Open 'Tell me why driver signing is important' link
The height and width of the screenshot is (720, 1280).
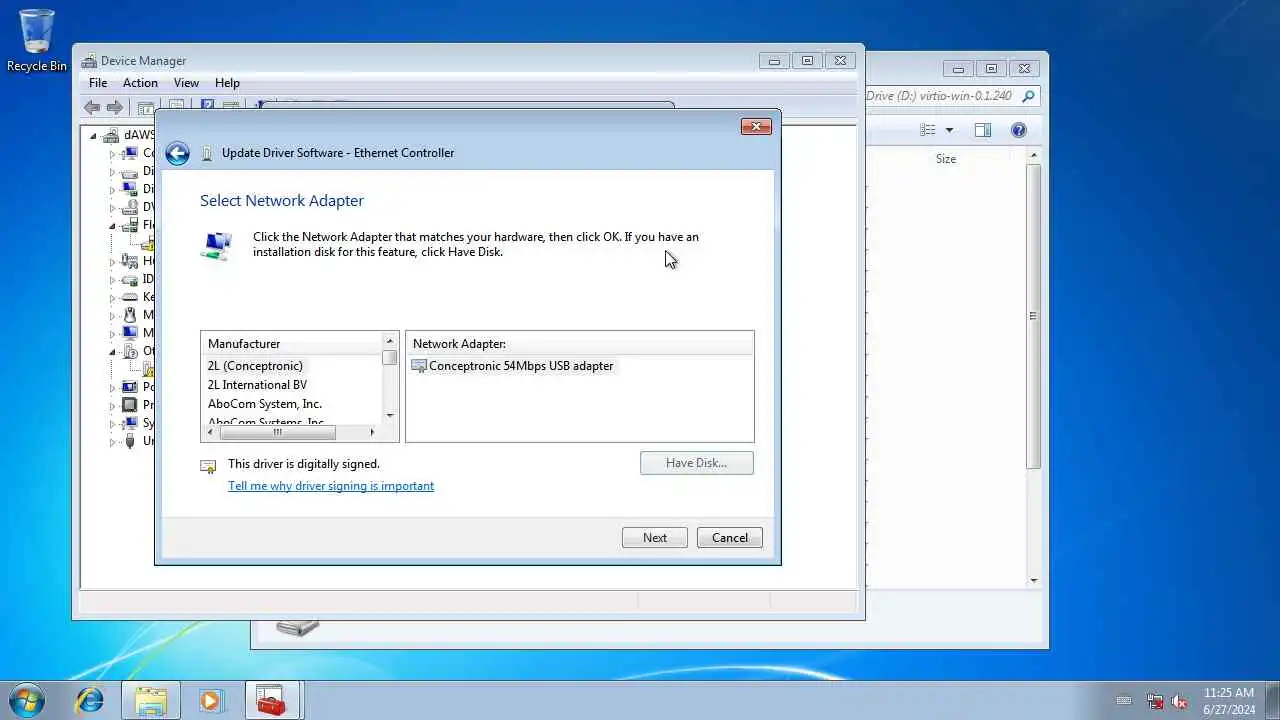pos(331,486)
